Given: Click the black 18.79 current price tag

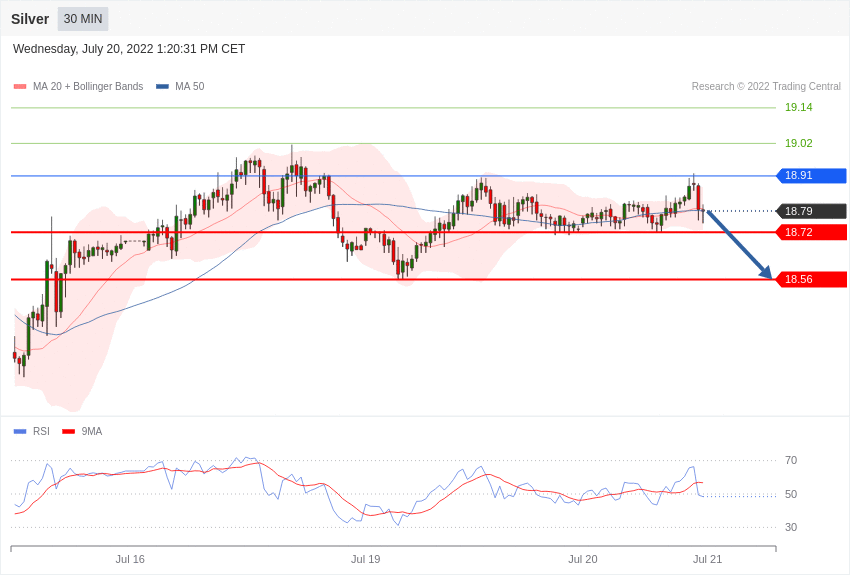Looking at the screenshot, I should (x=812, y=211).
